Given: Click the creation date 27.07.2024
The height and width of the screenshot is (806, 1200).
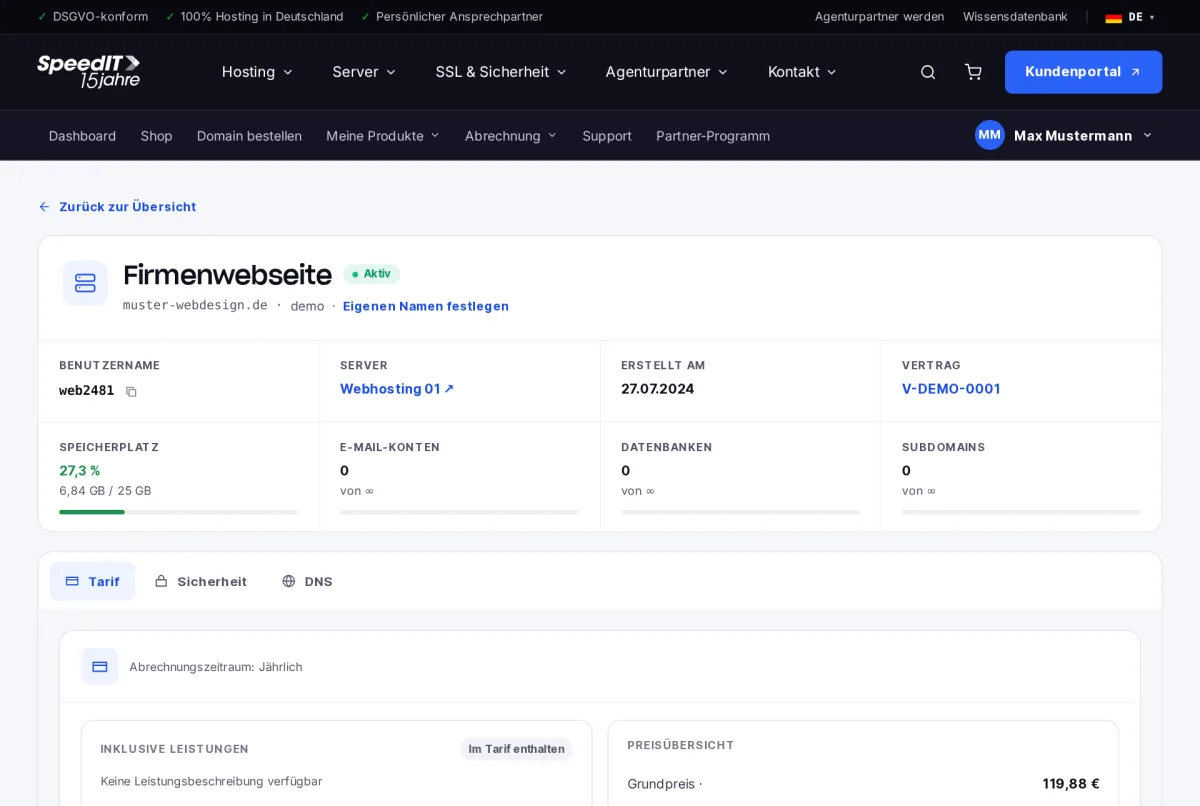Looking at the screenshot, I should pyautogui.click(x=657, y=389).
